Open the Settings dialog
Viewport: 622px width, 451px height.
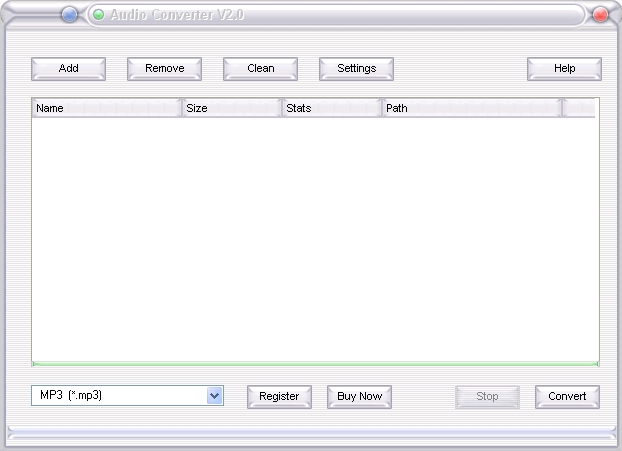[x=357, y=69]
